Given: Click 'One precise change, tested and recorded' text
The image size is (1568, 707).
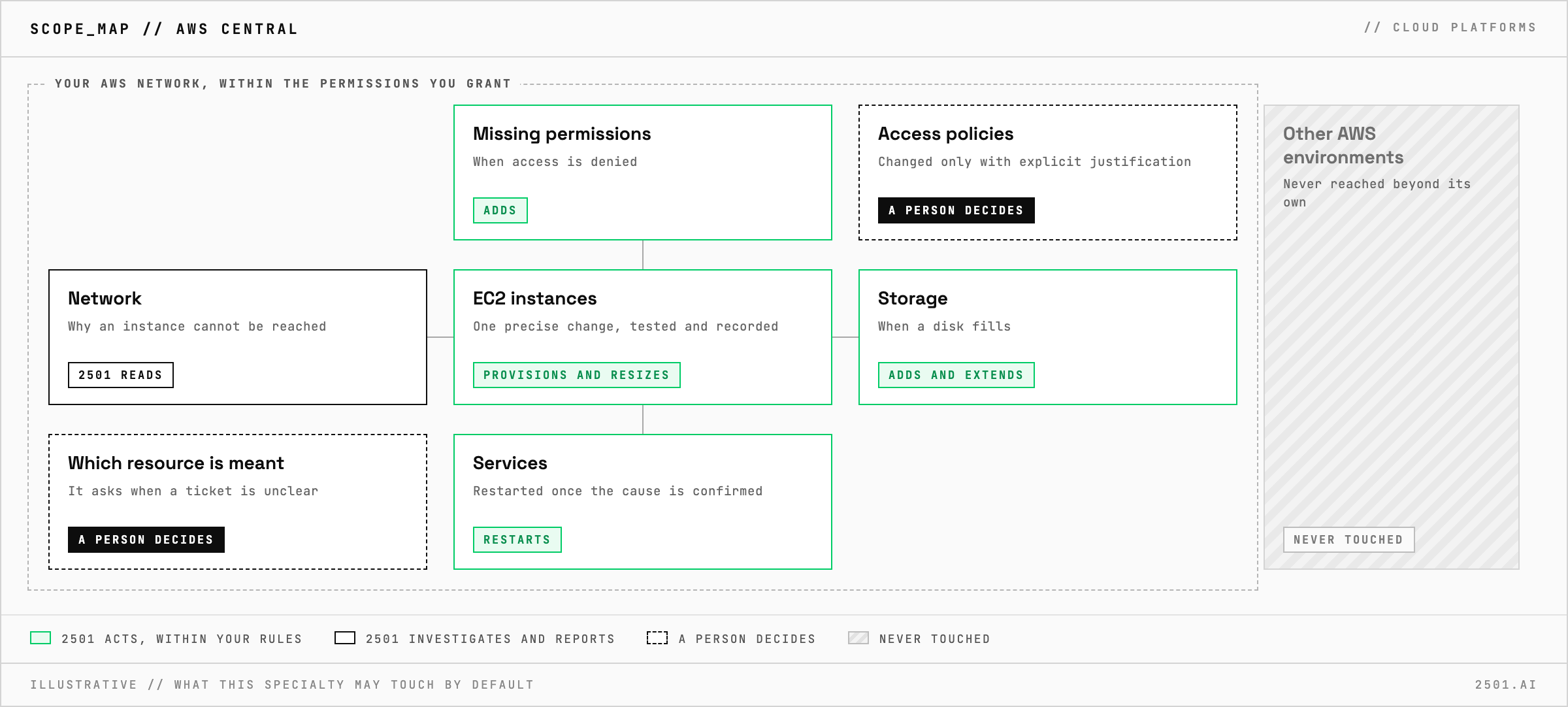Looking at the screenshot, I should (626, 327).
